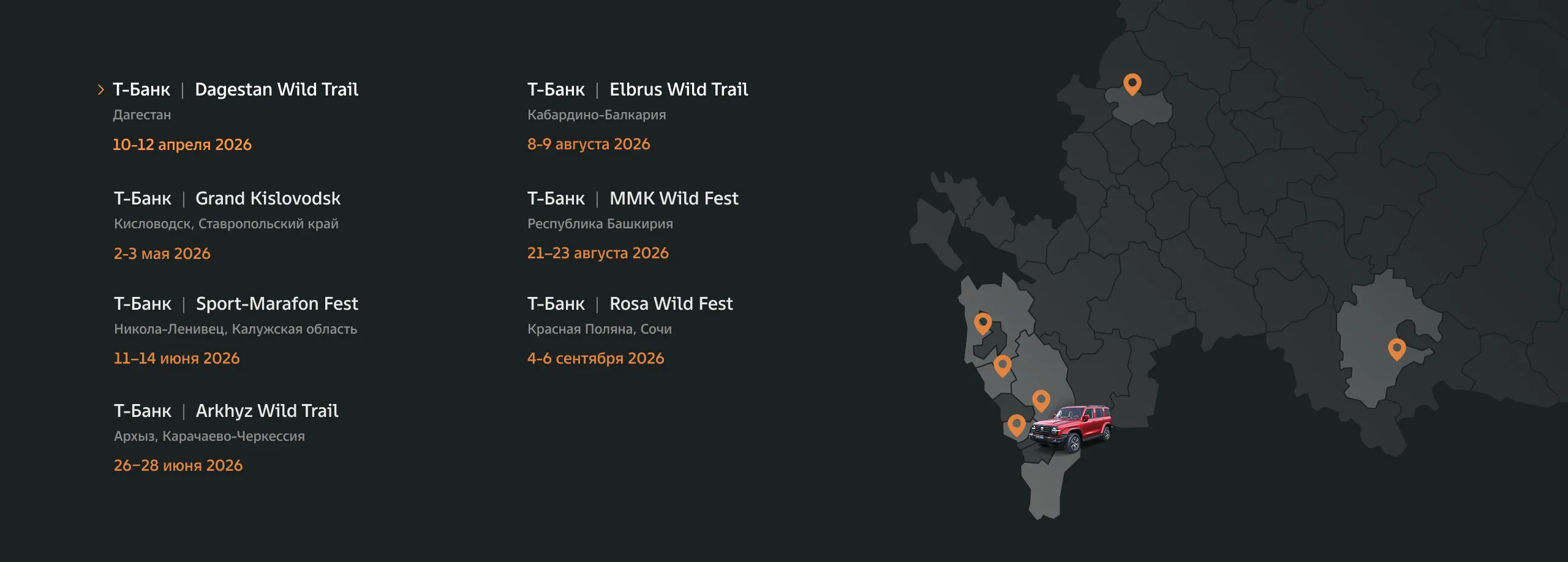The width and height of the screenshot is (1568, 562).
Task: Open the Grand Kislovodsk event title
Action: click(268, 199)
